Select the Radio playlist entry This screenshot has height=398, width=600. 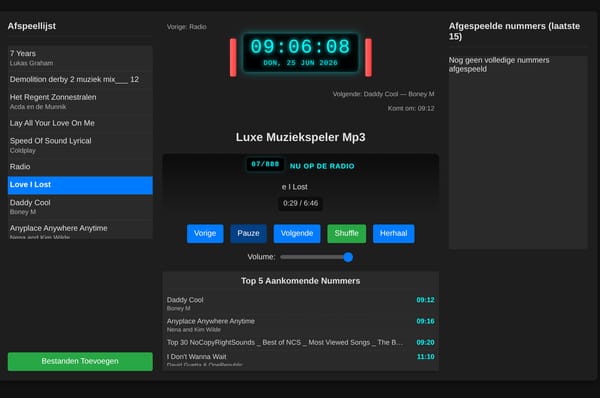80,167
